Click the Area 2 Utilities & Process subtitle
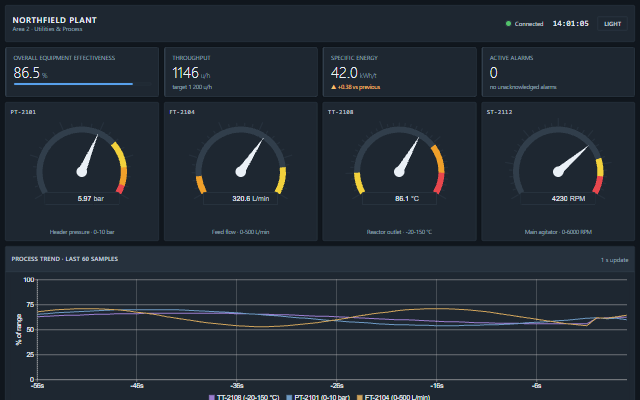The image size is (640, 400). tap(47, 29)
